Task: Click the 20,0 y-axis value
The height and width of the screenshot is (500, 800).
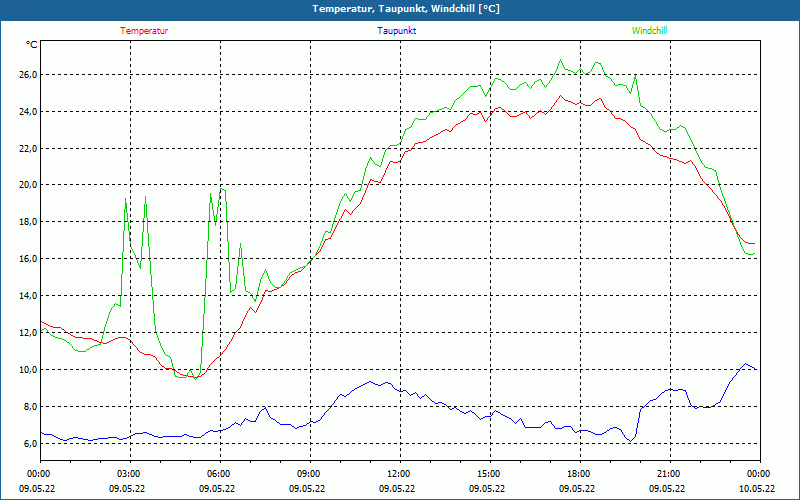Action: click(29, 185)
